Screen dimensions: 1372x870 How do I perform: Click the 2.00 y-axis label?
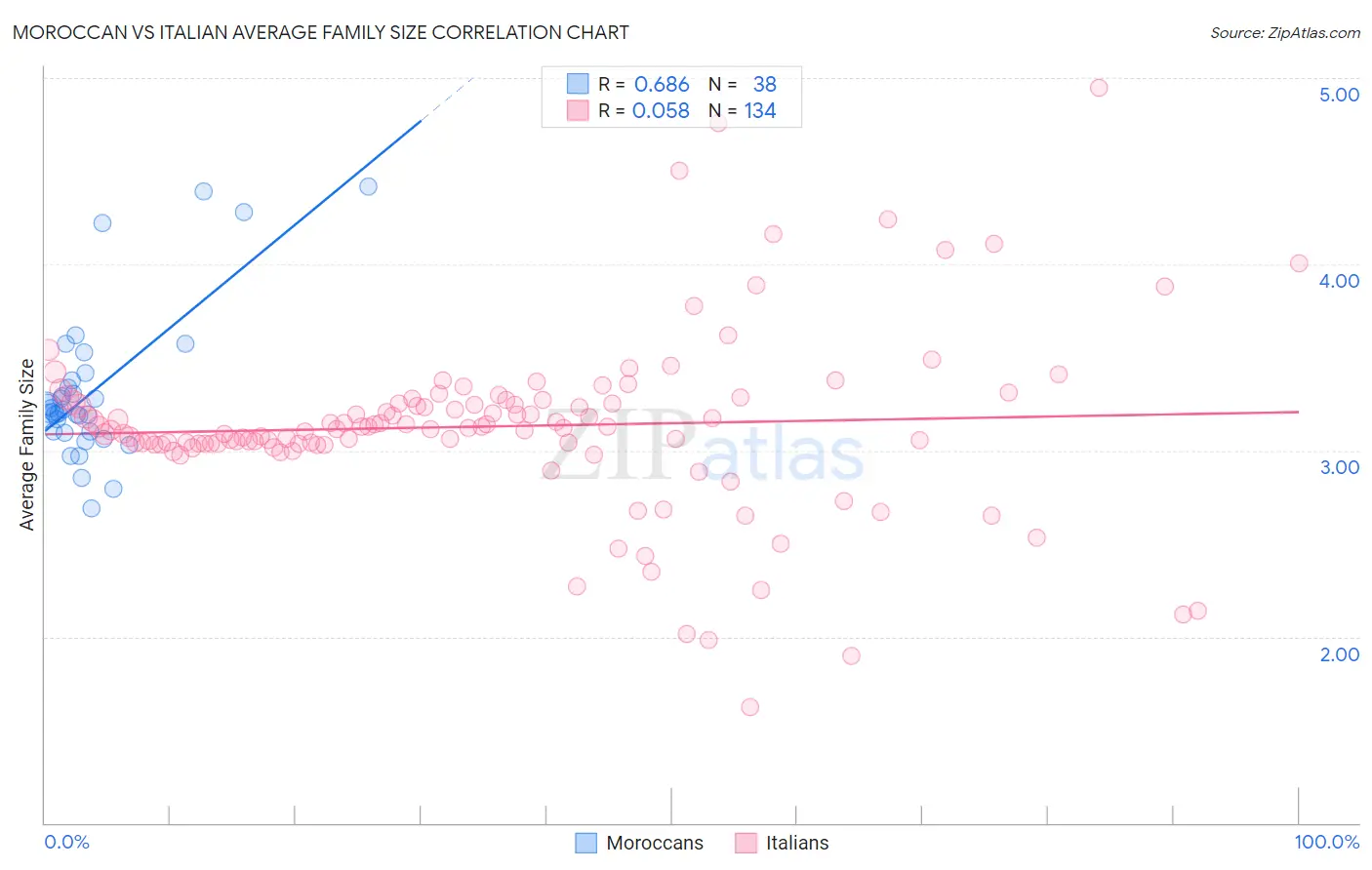click(1339, 654)
